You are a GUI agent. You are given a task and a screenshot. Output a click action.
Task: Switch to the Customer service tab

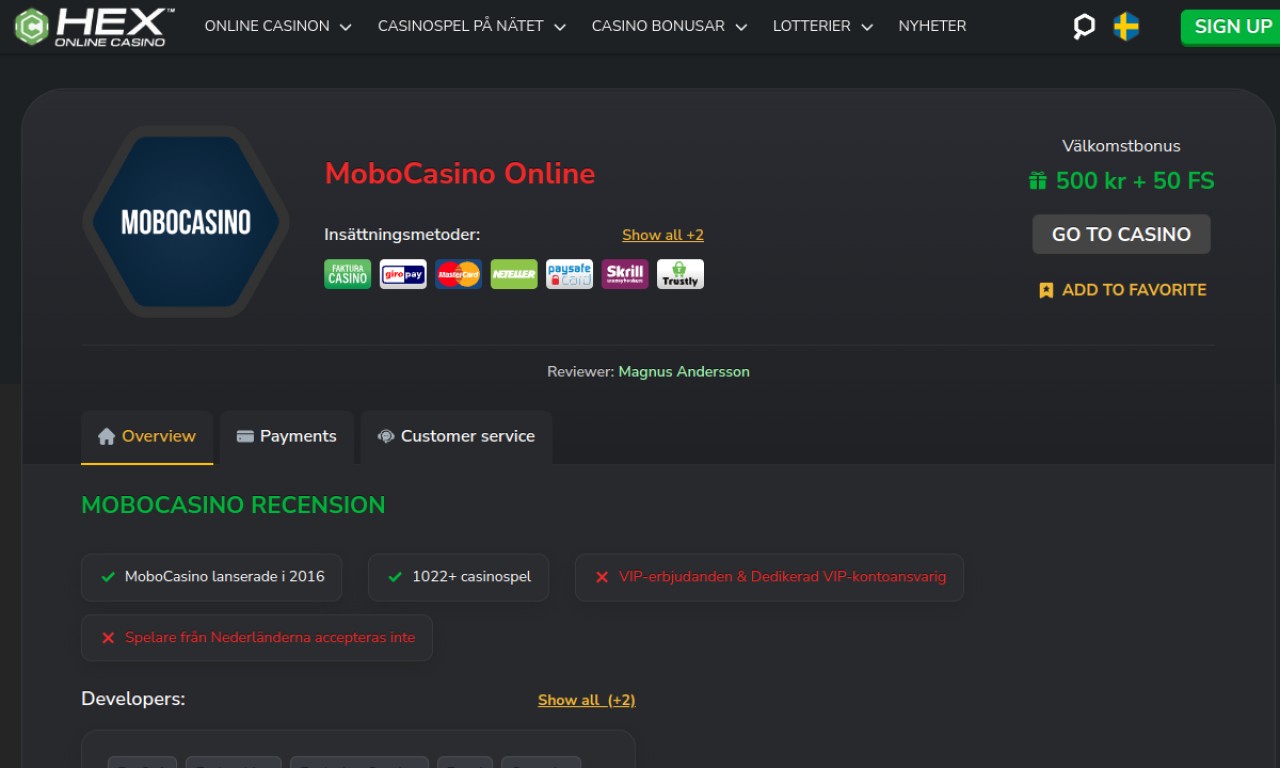pos(456,437)
